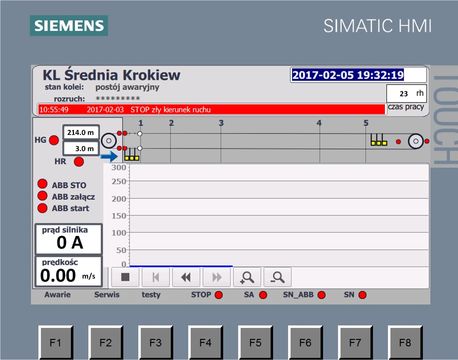The height and width of the screenshot is (360, 458).
Task: Click the trend fast-forward double-arrow button
Action: click(217, 277)
